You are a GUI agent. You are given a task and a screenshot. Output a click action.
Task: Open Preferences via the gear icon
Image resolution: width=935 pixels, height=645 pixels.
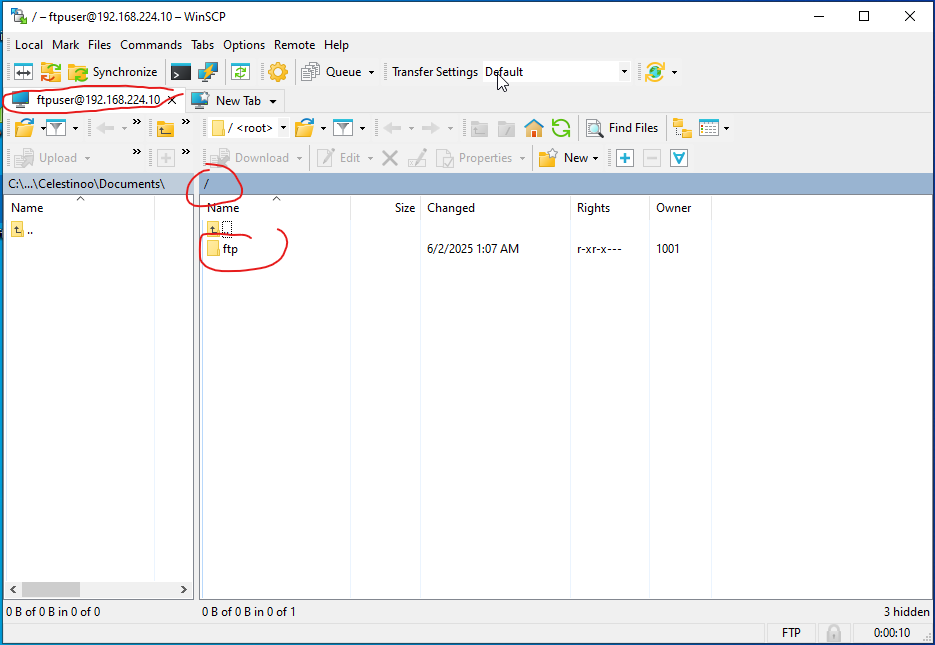tap(277, 72)
